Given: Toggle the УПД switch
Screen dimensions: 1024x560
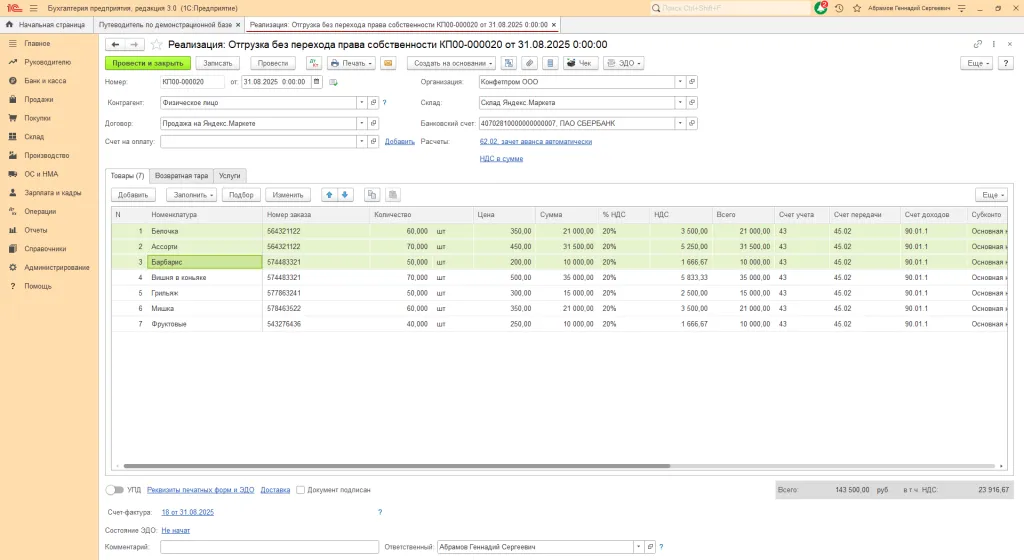Looking at the screenshot, I should coord(115,490).
